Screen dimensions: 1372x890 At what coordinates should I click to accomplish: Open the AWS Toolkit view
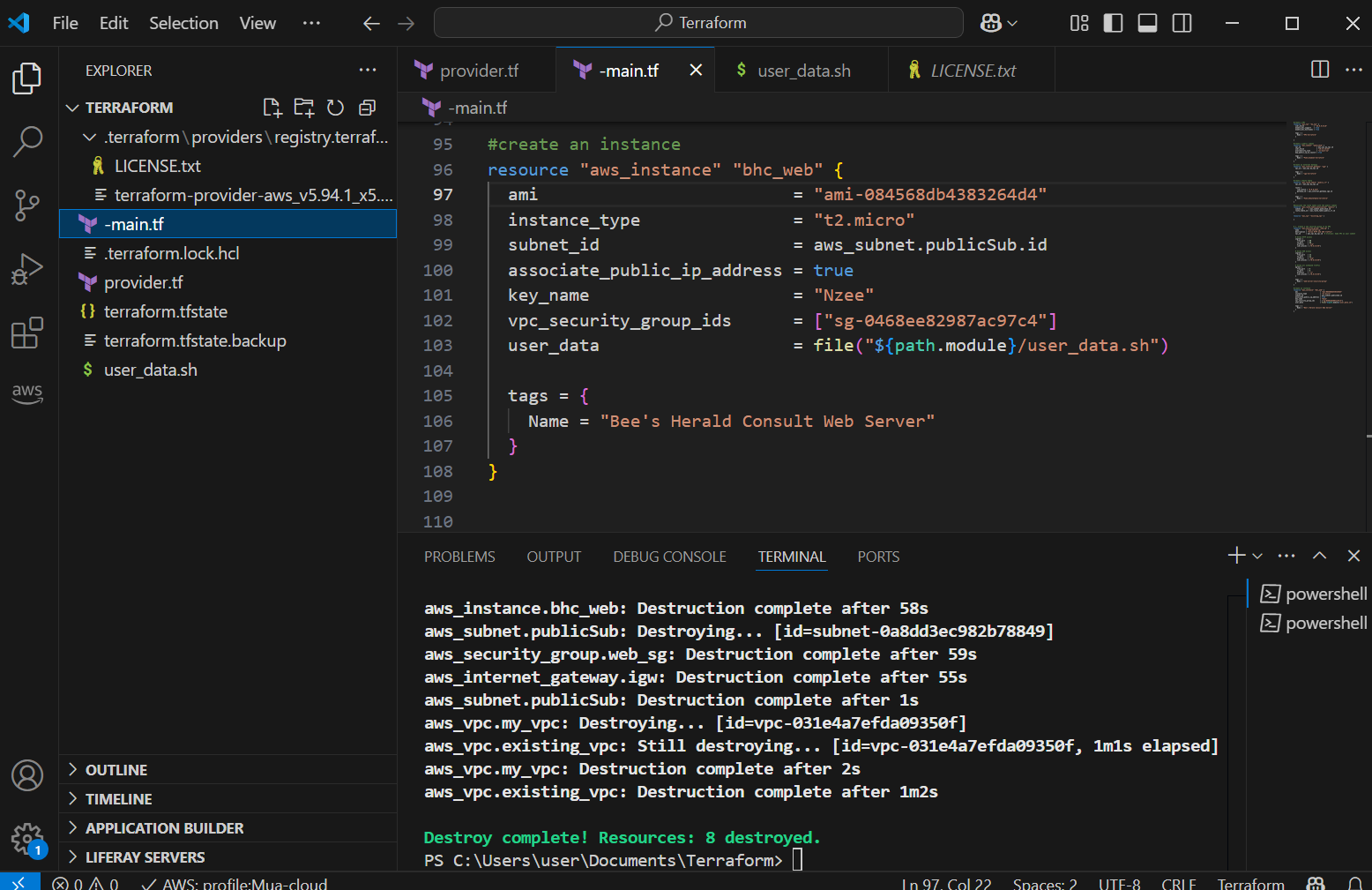click(27, 393)
